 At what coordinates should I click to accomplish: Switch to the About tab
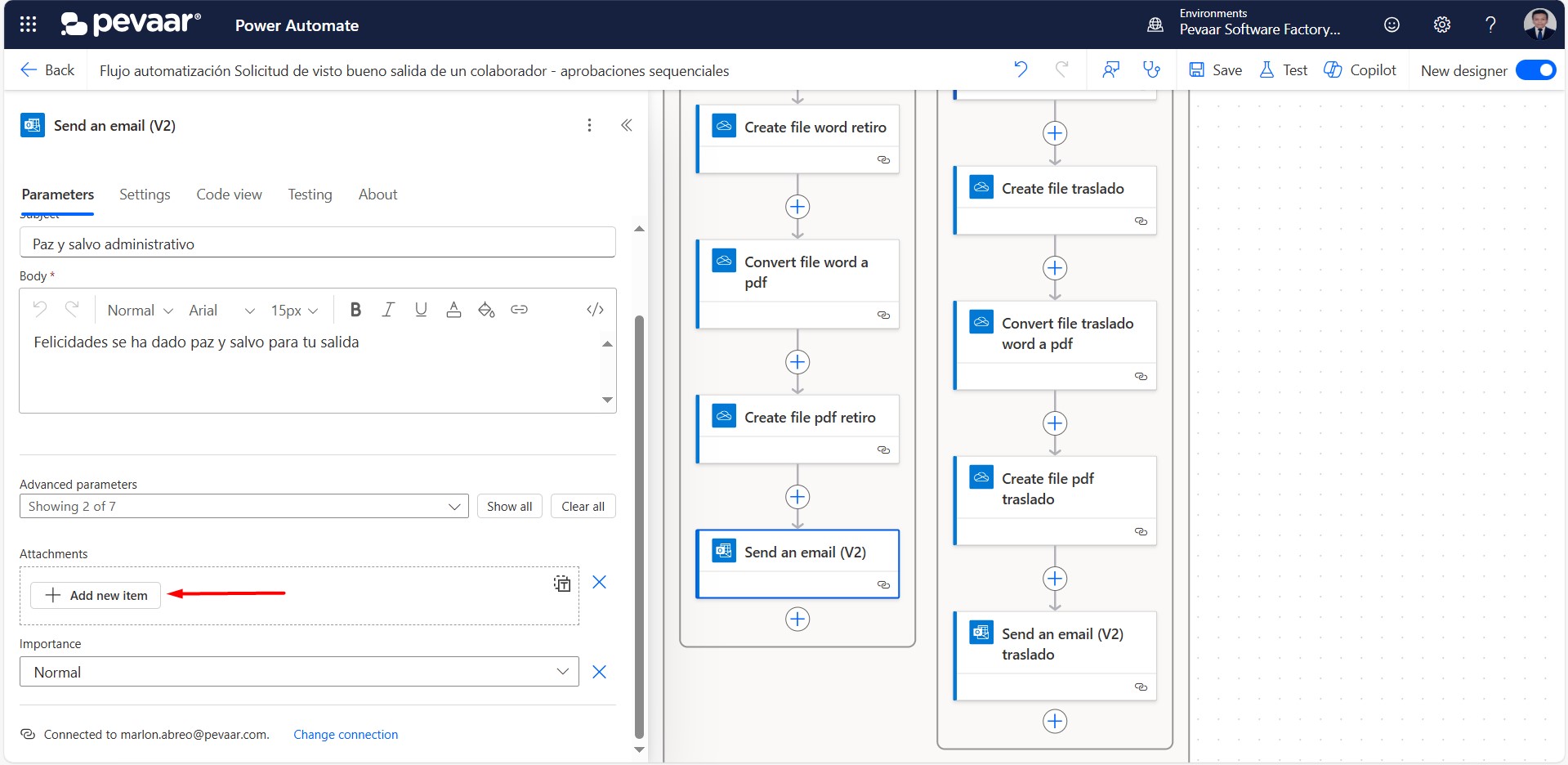point(377,195)
